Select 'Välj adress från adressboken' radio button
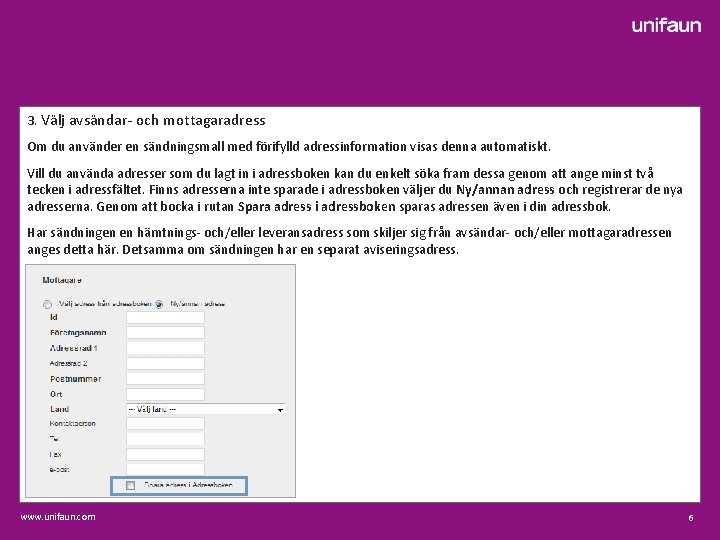Screen dimensions: 720x540 (47, 304)
